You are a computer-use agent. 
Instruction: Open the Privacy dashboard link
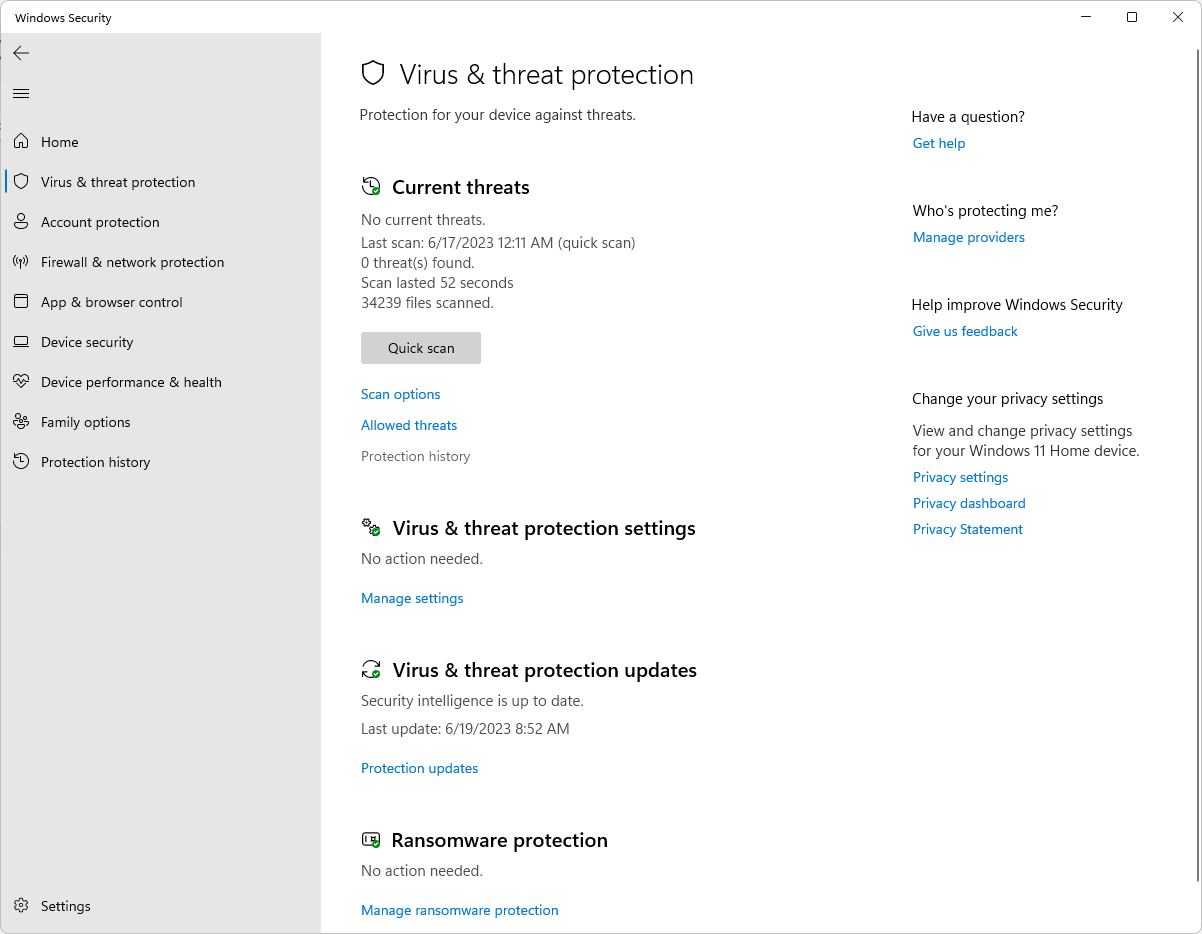click(x=969, y=503)
